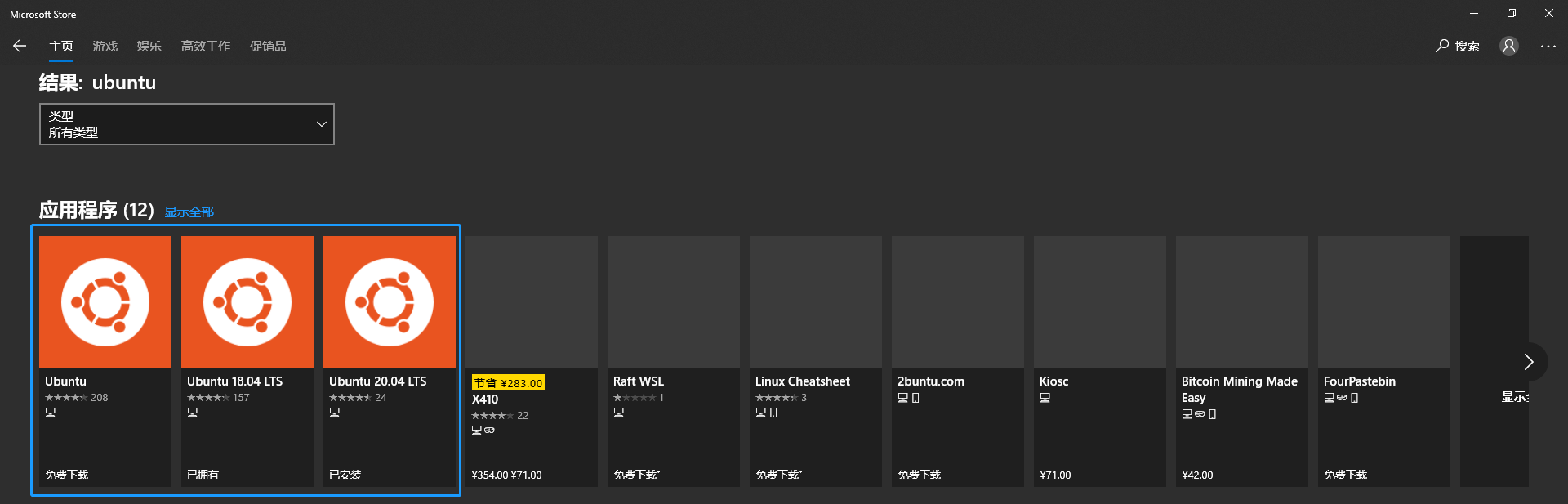Click device icons under FourPastebin
1568x504 pixels.
1341,398
